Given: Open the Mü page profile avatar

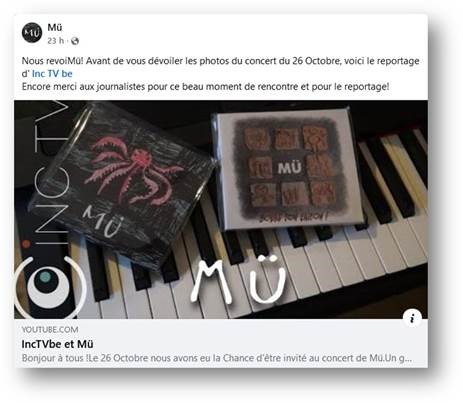Looking at the screenshot, I should pyautogui.click(x=32, y=33).
